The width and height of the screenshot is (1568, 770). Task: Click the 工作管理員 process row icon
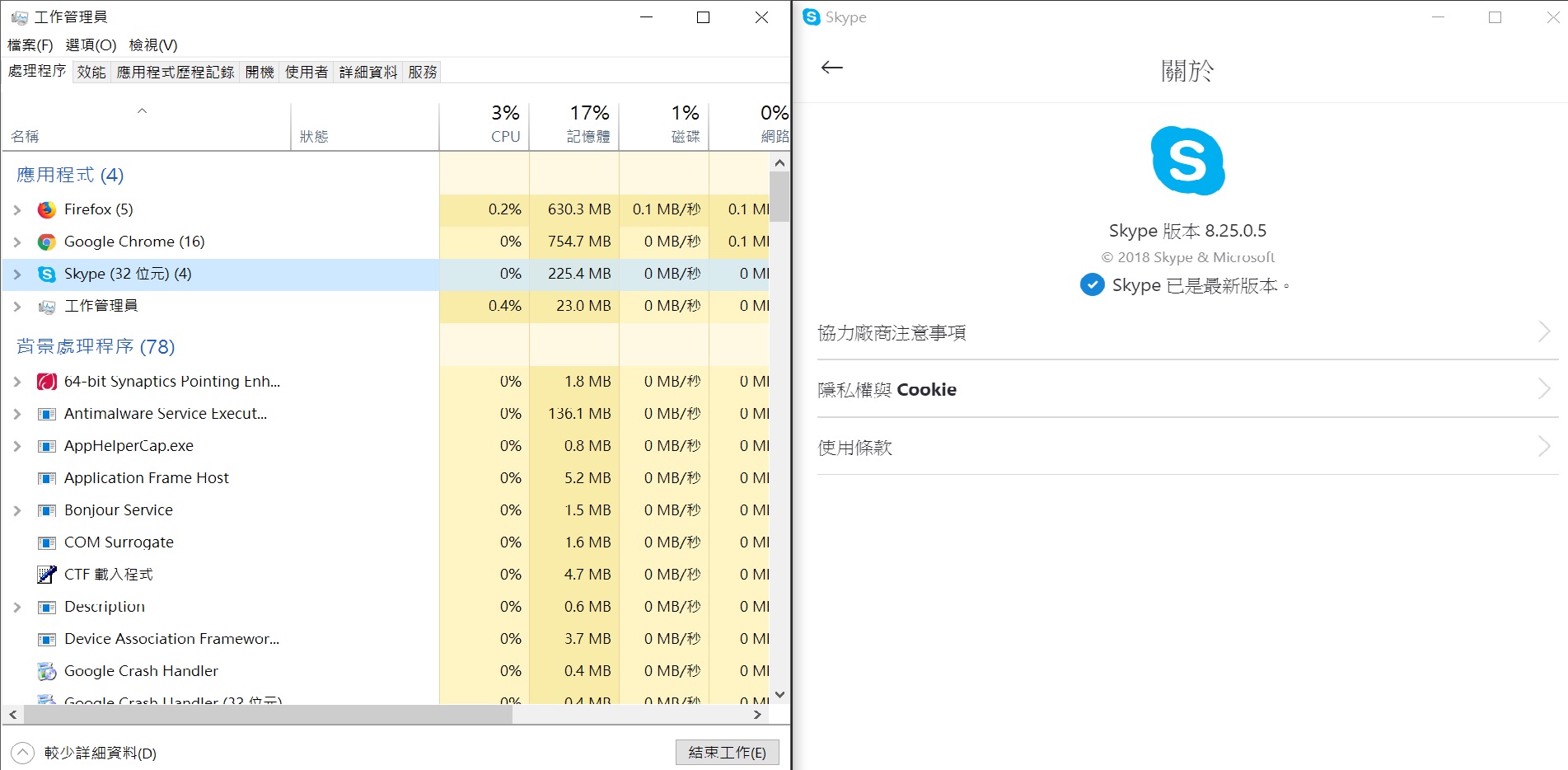[47, 307]
